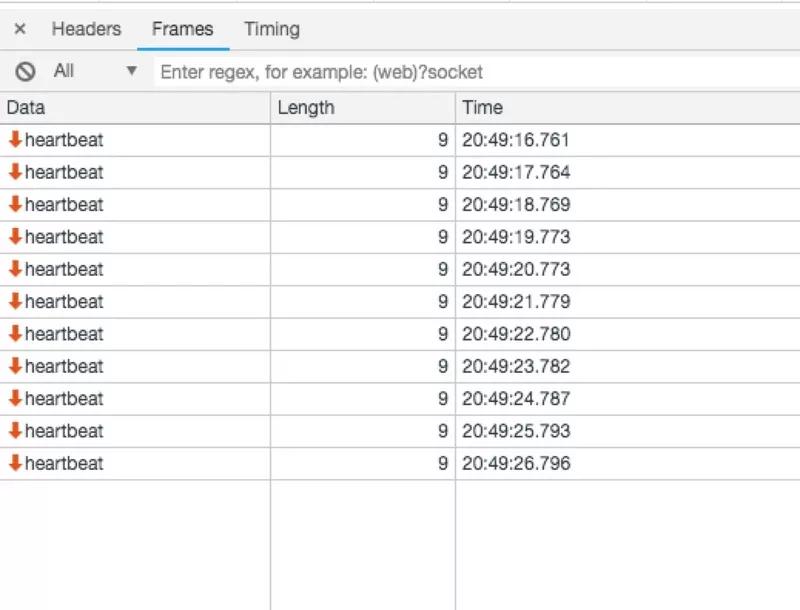Click the regex filter input field
Image resolution: width=800 pixels, height=610 pixels.
476,72
